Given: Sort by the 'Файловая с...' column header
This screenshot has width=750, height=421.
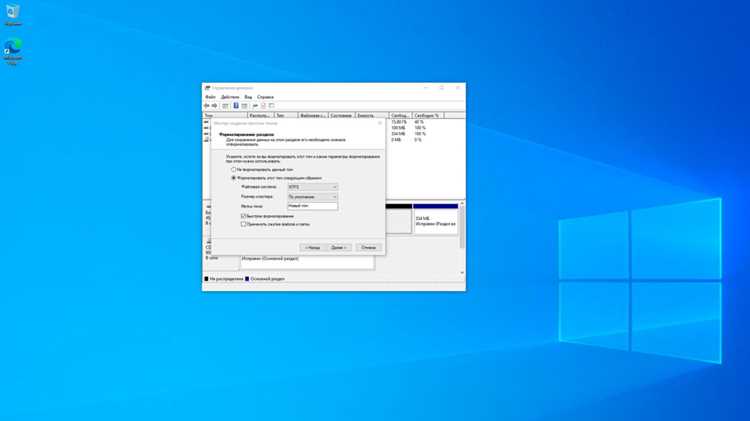Looking at the screenshot, I should (x=313, y=116).
